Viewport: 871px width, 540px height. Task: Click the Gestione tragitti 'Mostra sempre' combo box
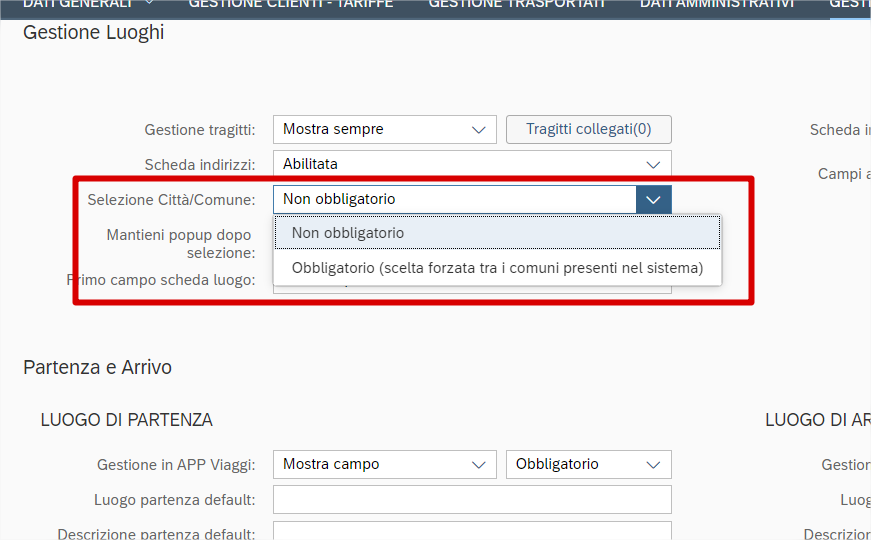[x=370, y=129]
